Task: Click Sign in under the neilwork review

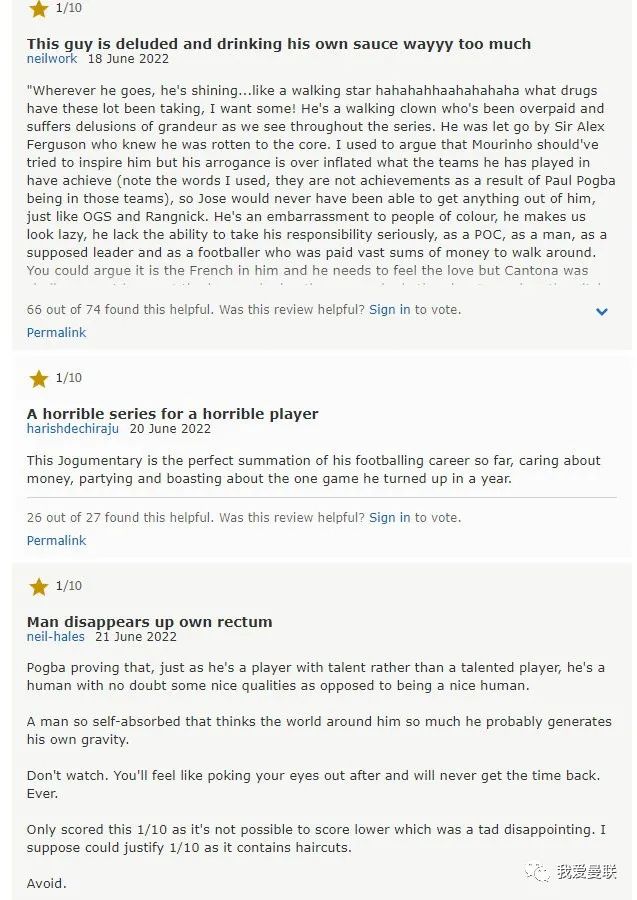Action: (389, 310)
